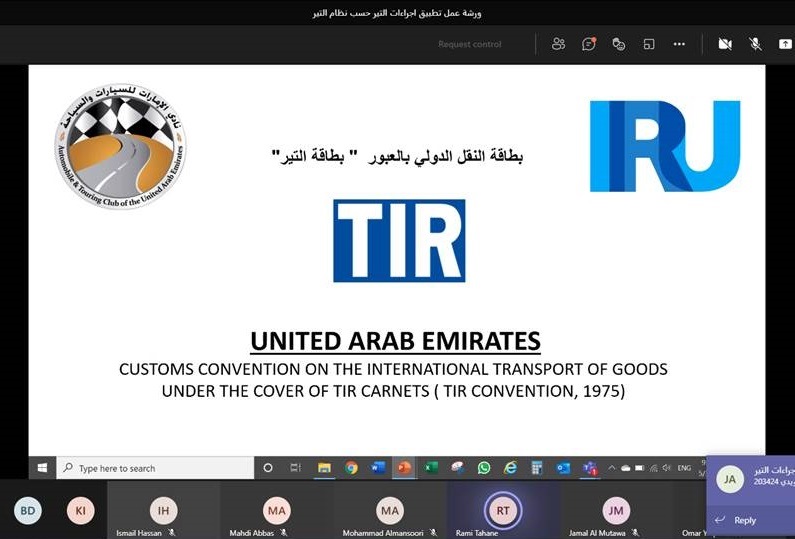Expand hidden system tray icons chevron
This screenshot has width=795, height=539.
click(x=611, y=468)
